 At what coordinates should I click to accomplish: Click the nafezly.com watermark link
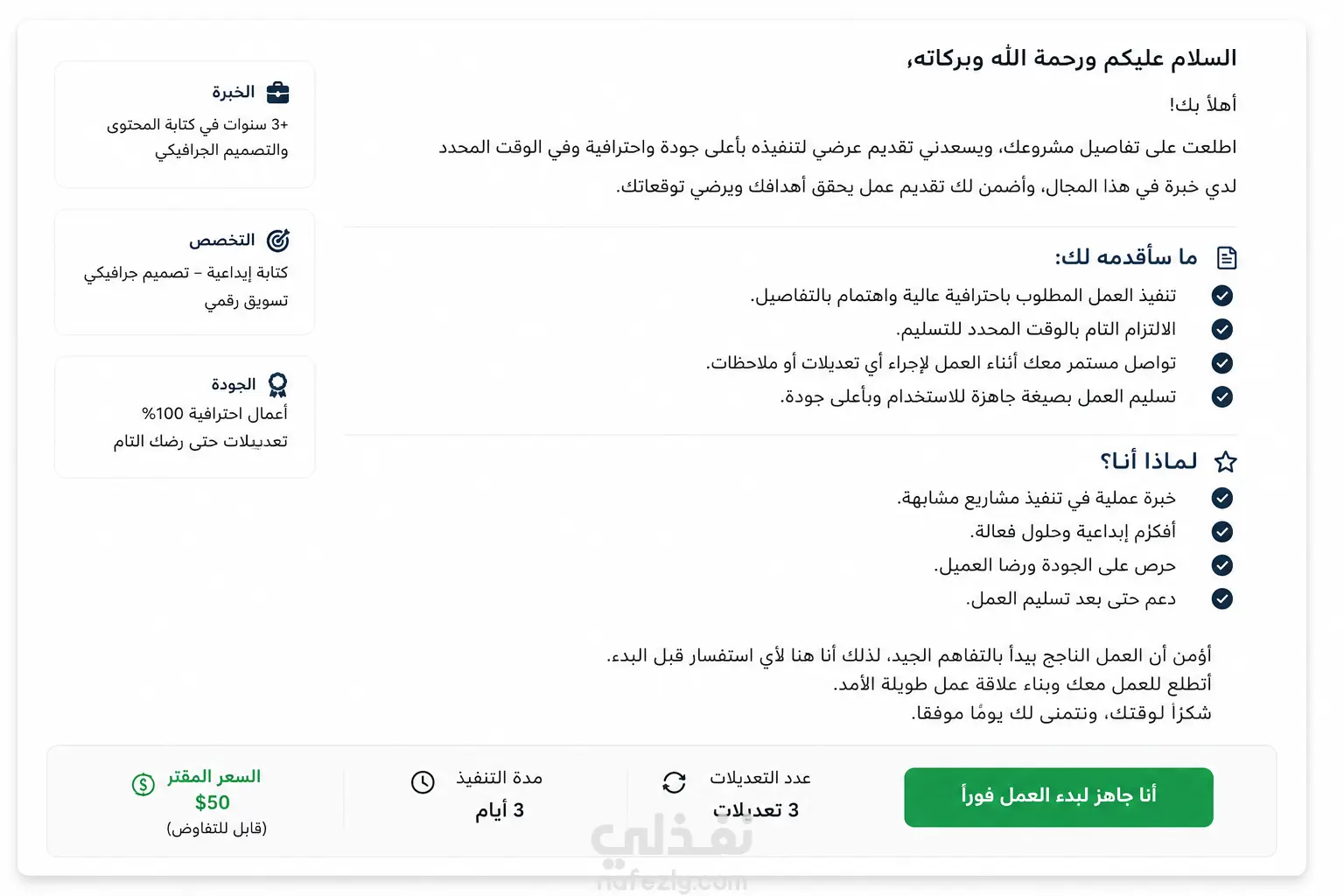click(672, 880)
